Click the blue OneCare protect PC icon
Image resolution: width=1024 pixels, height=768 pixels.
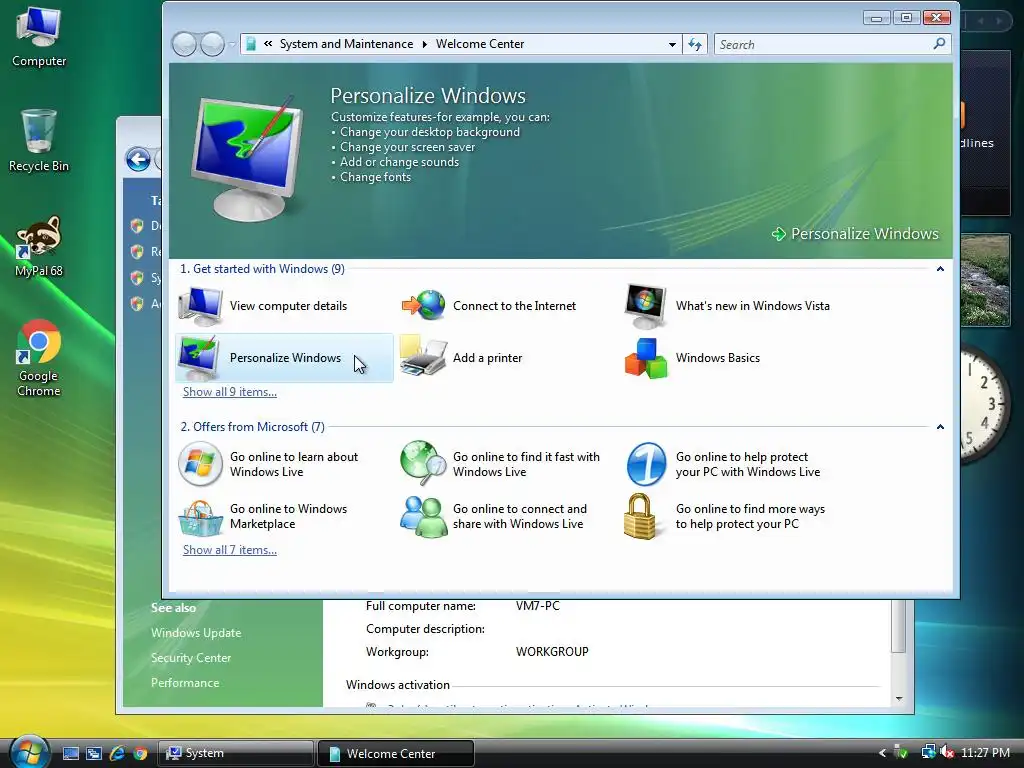click(646, 464)
